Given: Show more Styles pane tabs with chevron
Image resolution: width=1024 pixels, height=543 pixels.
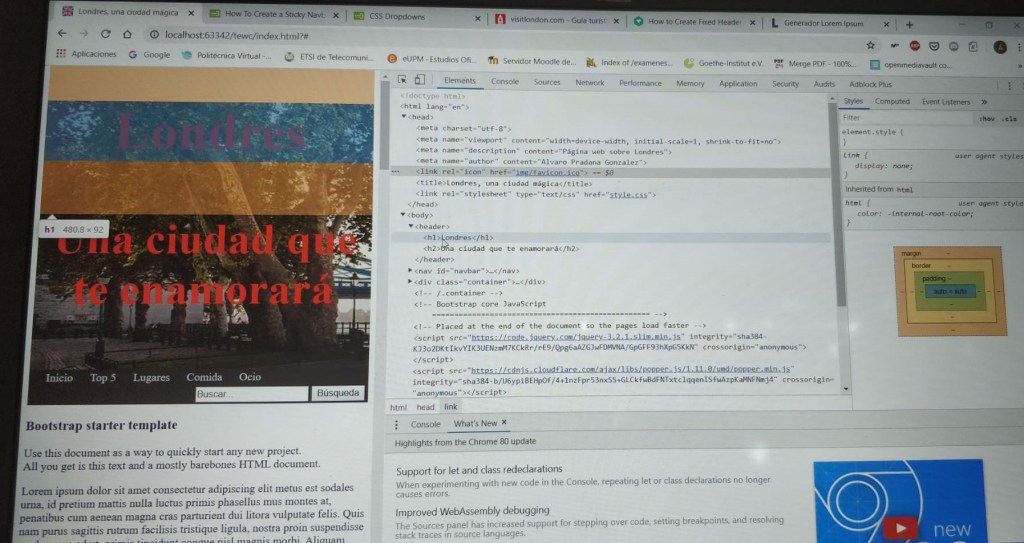Looking at the screenshot, I should coord(985,102).
